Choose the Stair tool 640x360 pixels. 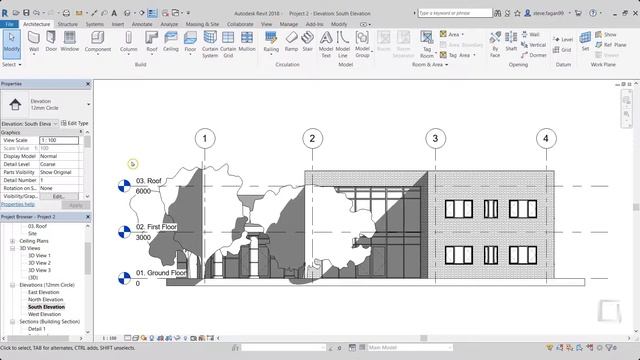click(x=307, y=42)
